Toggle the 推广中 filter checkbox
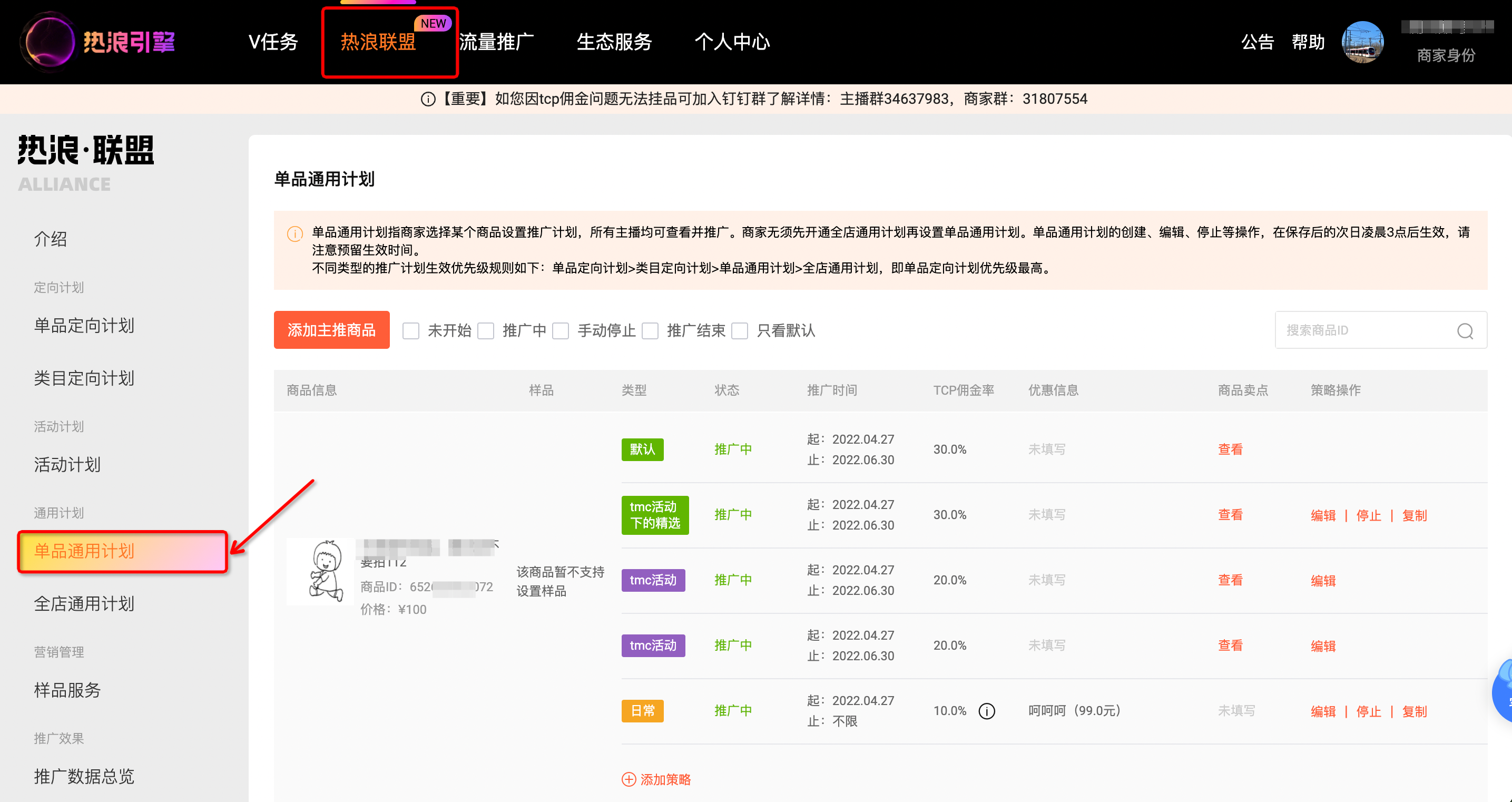 pyautogui.click(x=485, y=330)
